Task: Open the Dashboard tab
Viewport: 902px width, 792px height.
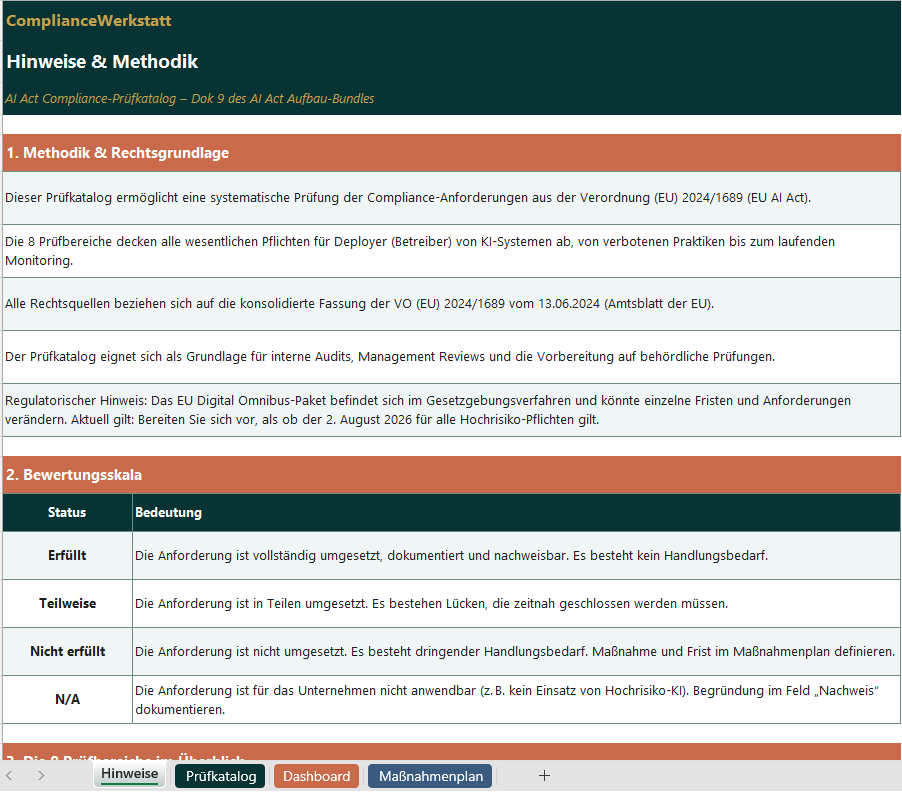Action: [x=316, y=775]
